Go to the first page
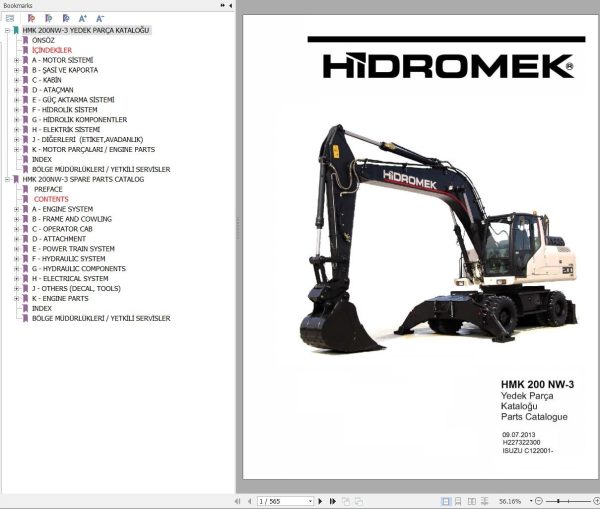This screenshot has width=600, height=509. (x=238, y=501)
